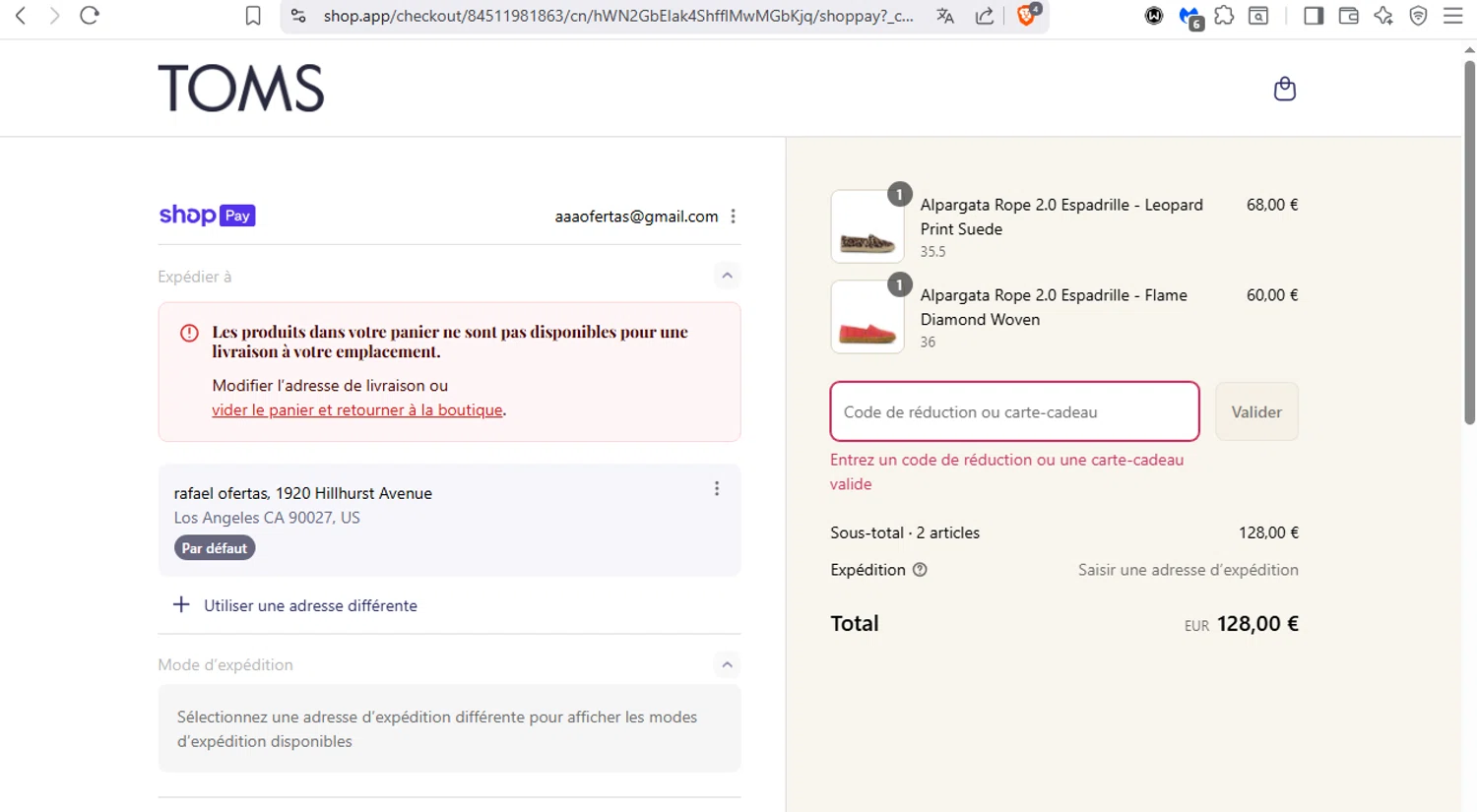Open Brave Shields lion icon

[x=1026, y=15]
